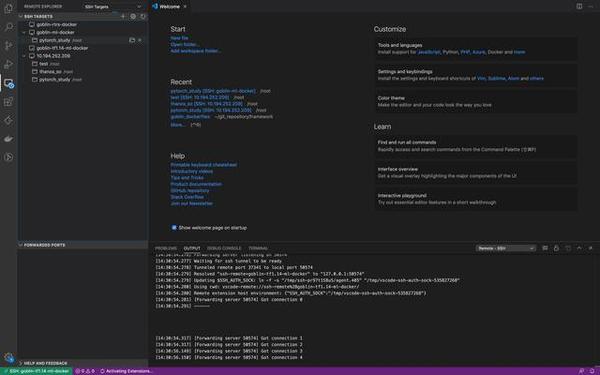Open the Remote - SSH output channel dropdown
The height and width of the screenshot is (375, 600).
(x=505, y=248)
